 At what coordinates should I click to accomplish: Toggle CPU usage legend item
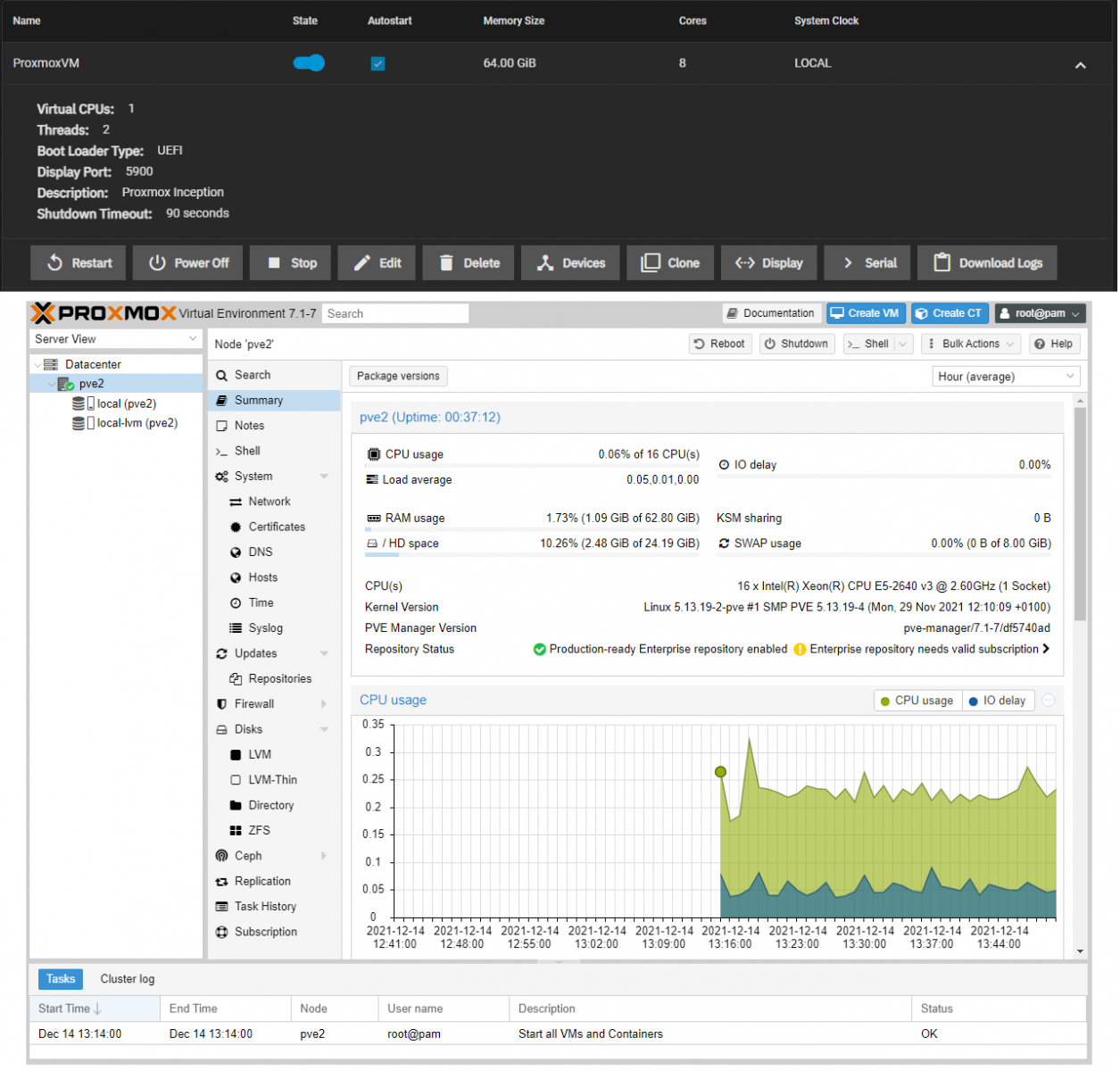917,702
